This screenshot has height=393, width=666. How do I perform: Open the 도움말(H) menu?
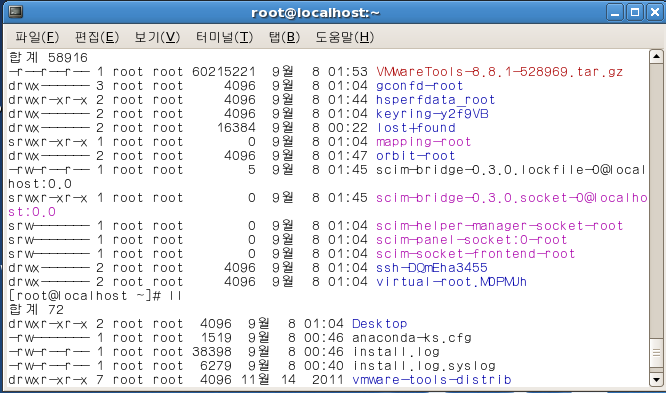(344, 37)
